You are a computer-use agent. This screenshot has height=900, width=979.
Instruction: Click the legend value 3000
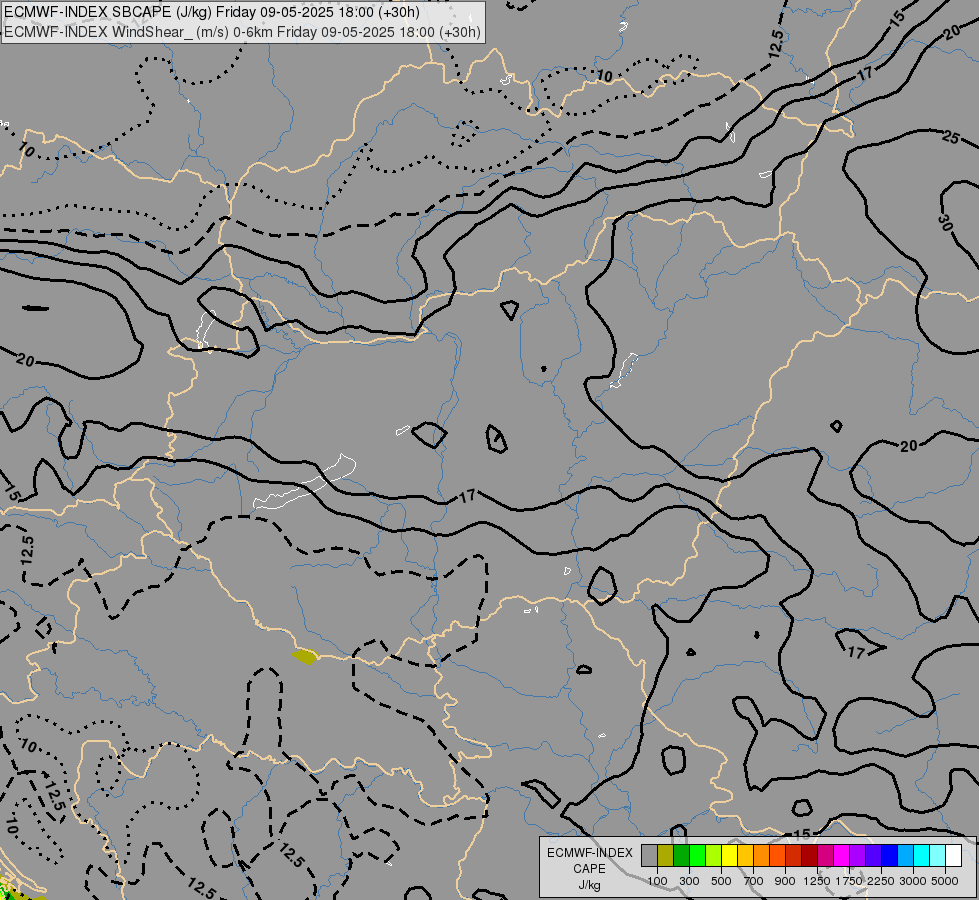coord(913,881)
